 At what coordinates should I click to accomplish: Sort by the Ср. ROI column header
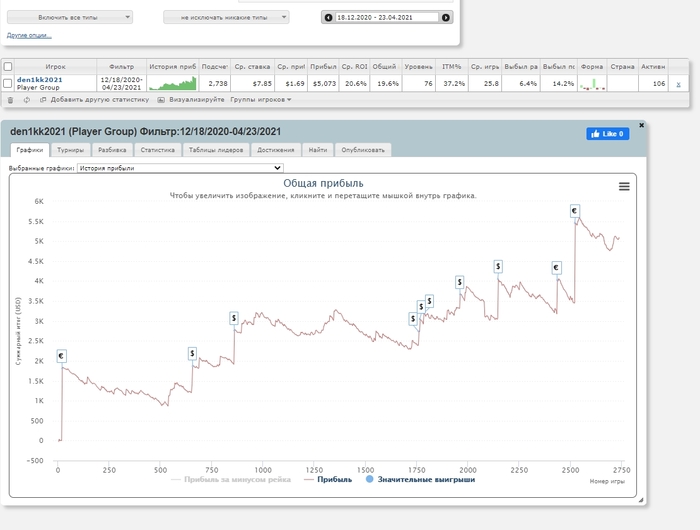point(354,67)
